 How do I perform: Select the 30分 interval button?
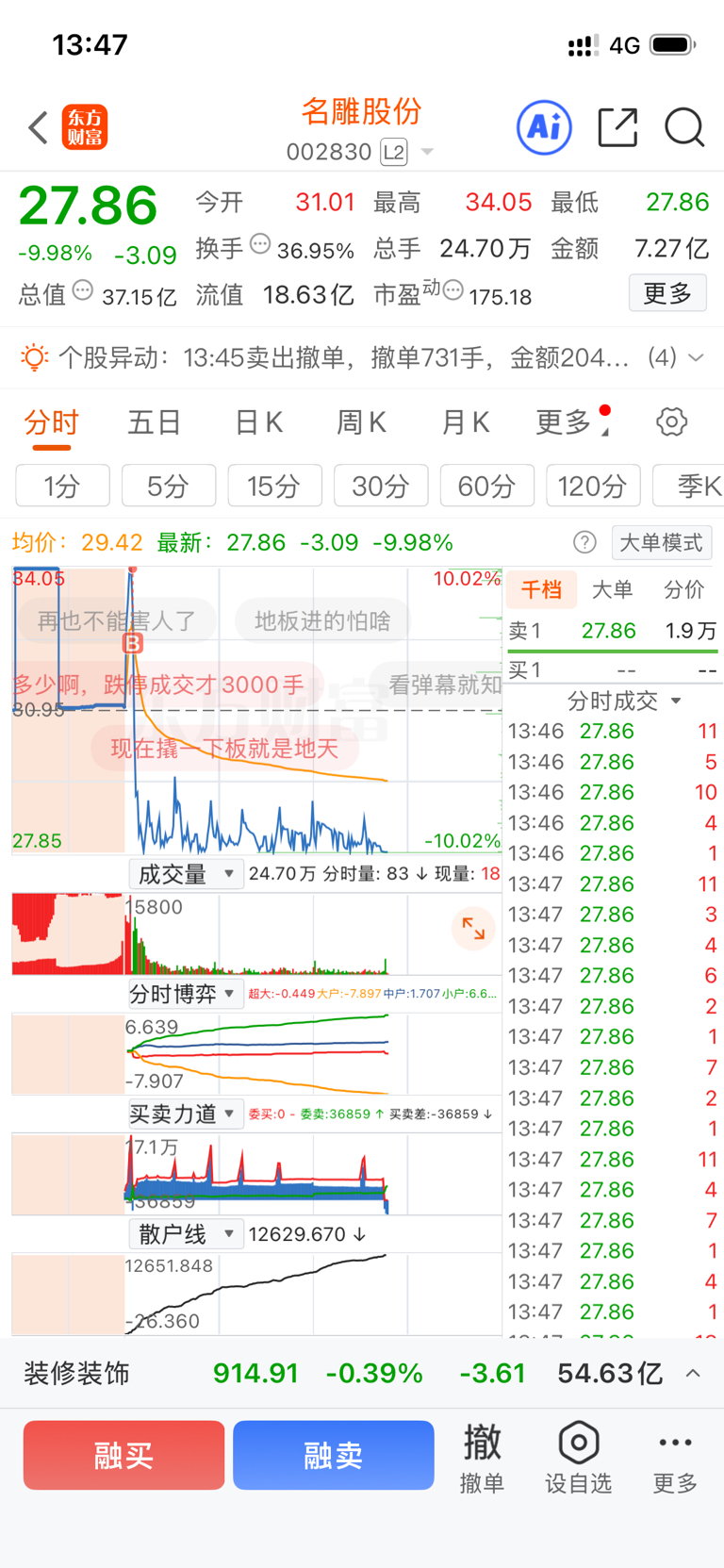pyautogui.click(x=381, y=486)
